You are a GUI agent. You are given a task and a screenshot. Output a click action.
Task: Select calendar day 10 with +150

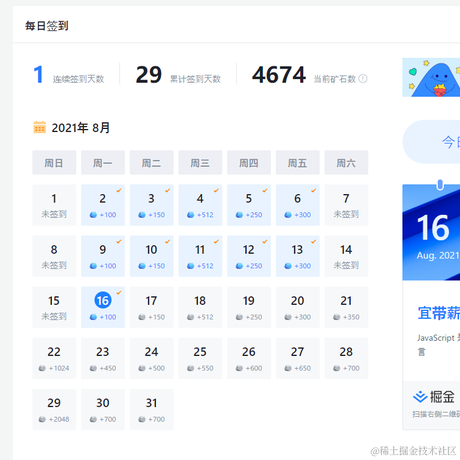tap(151, 256)
